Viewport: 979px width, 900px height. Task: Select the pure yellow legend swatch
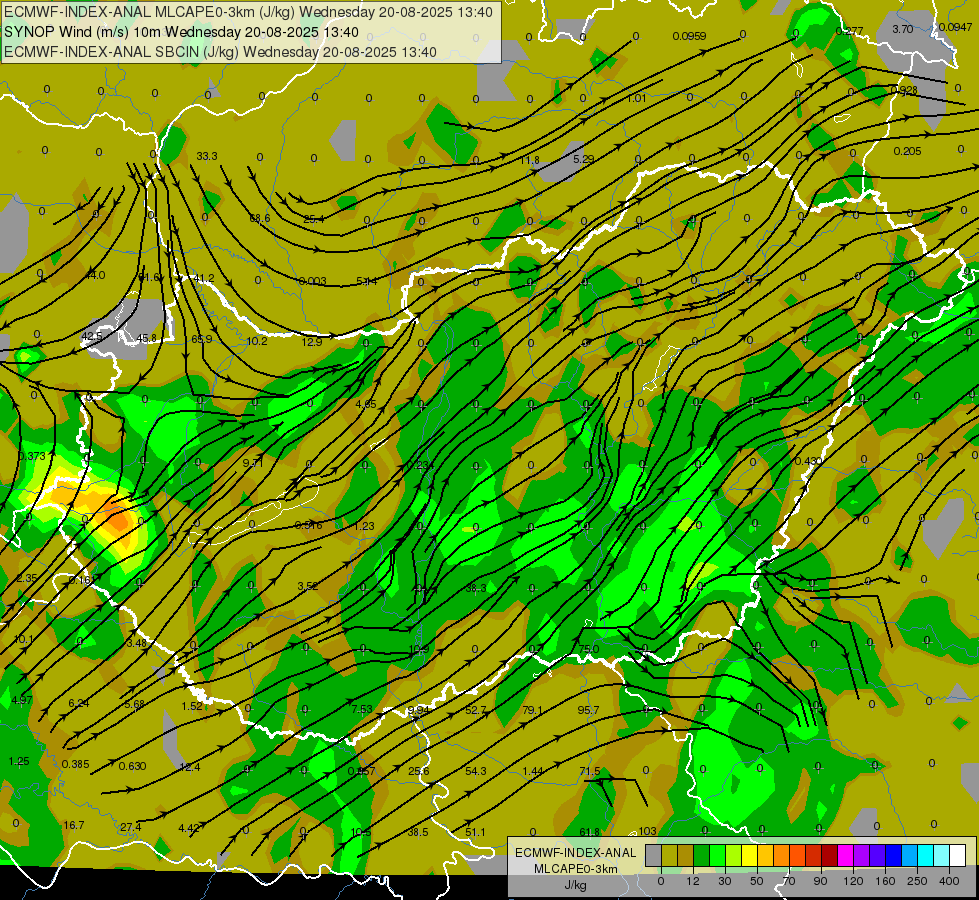[749, 855]
